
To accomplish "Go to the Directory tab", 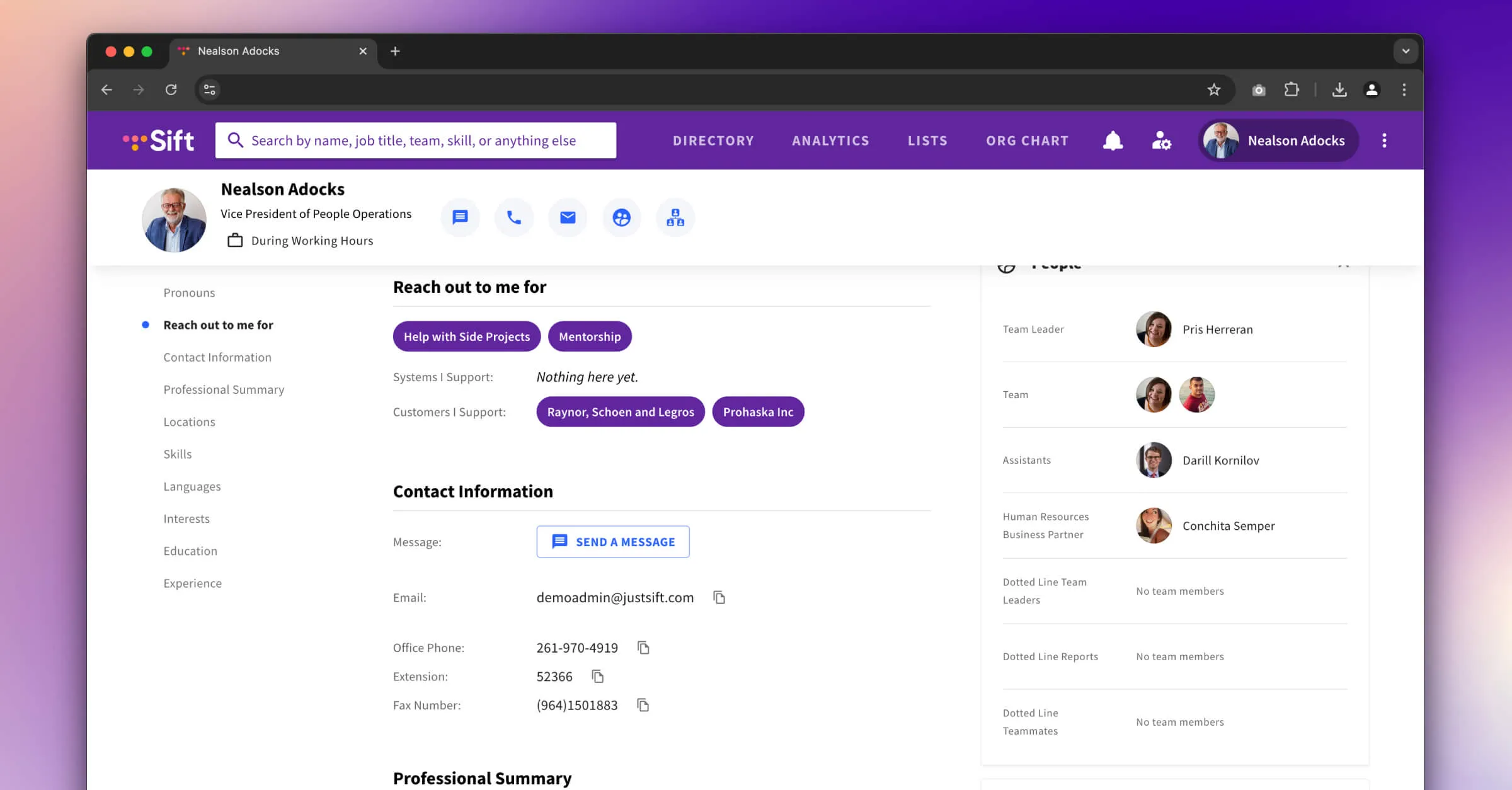I will [x=713, y=140].
